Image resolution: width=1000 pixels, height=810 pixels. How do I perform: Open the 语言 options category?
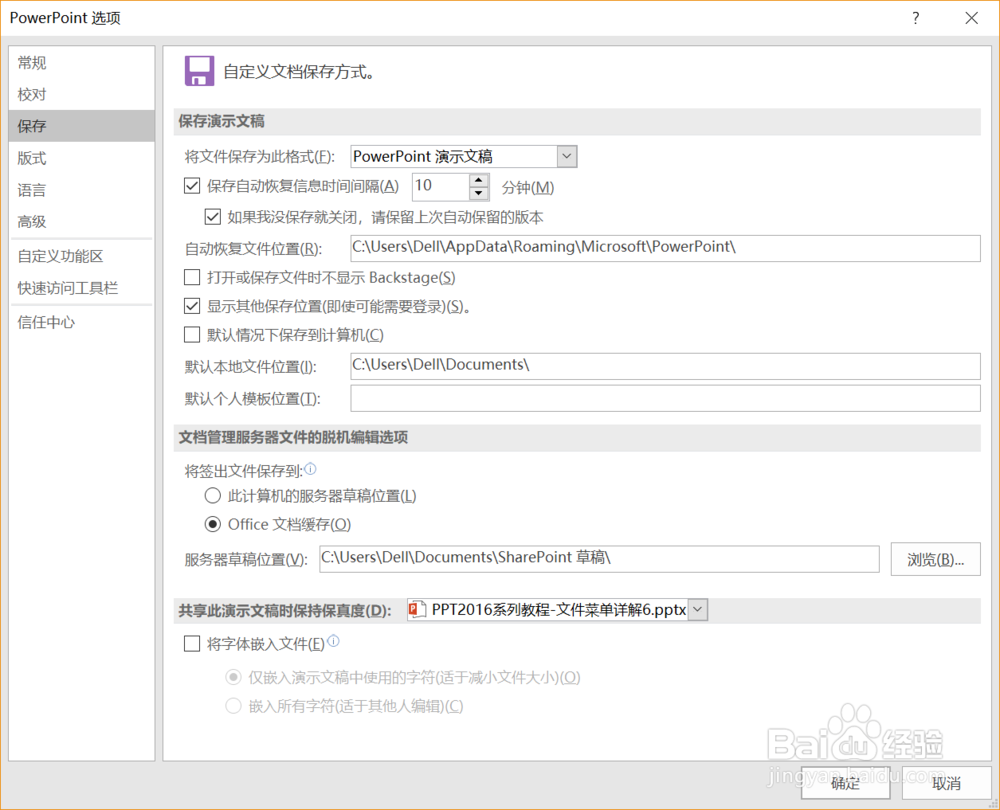(82, 189)
